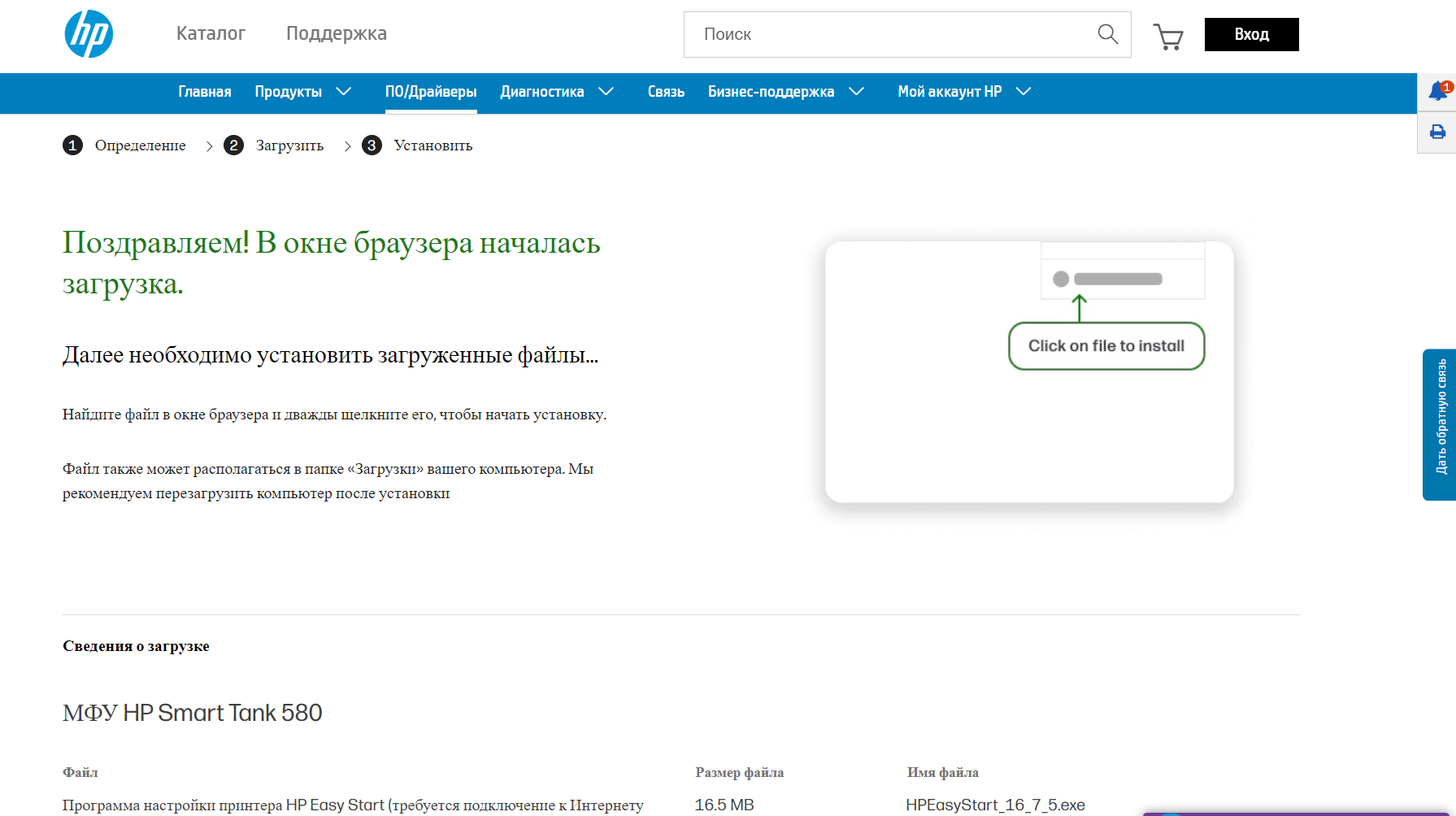
Task: Open Диагностика navigation item
Action: pyautogui.click(x=542, y=92)
